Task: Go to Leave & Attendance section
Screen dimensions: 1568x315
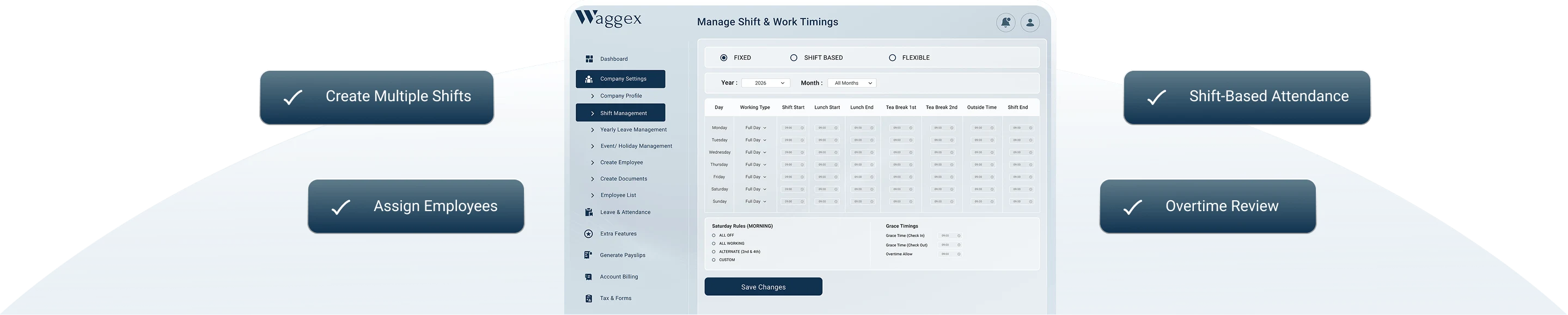Action: click(625, 212)
